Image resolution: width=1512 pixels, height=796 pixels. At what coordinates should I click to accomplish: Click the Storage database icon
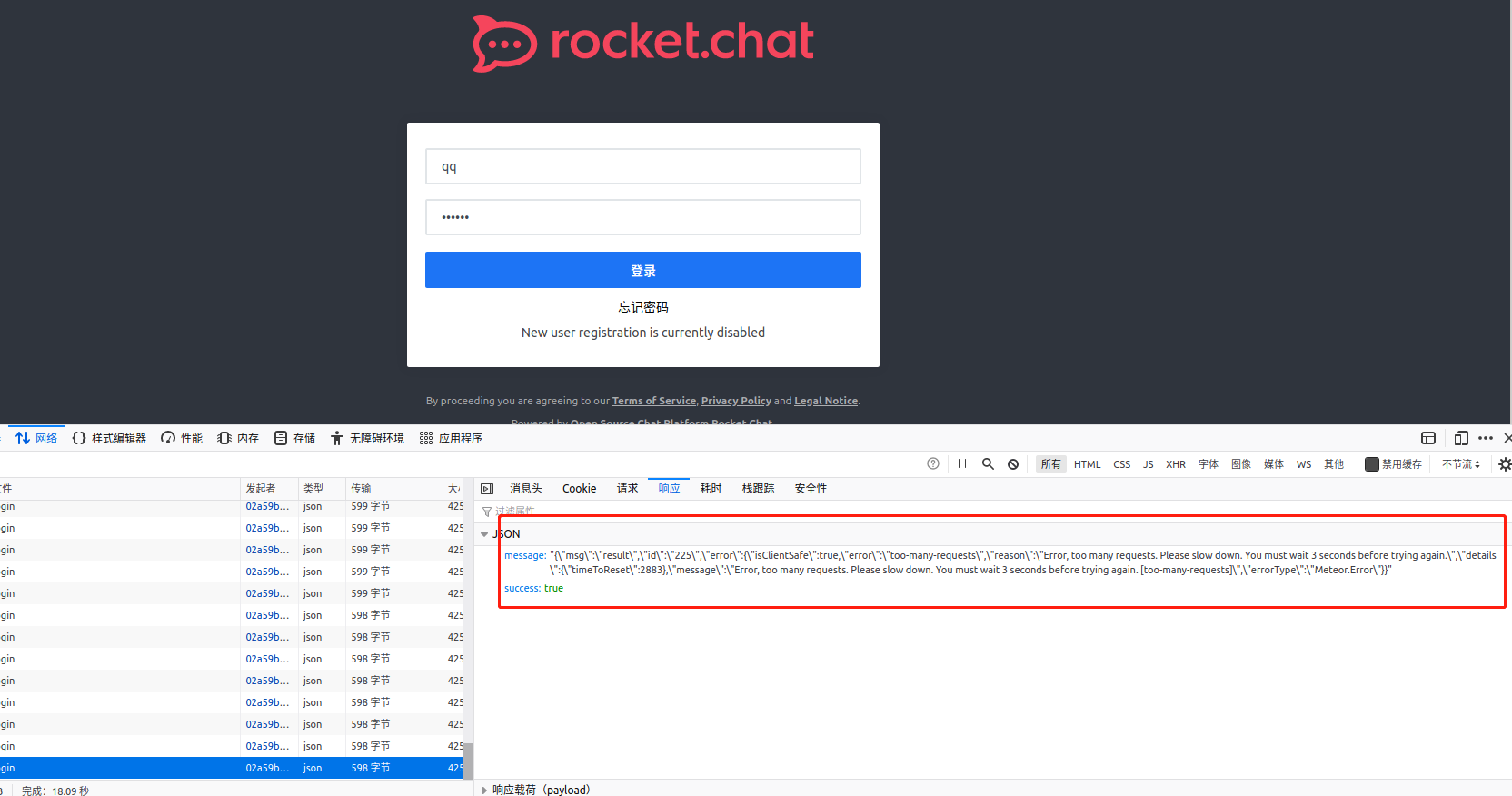click(281, 438)
